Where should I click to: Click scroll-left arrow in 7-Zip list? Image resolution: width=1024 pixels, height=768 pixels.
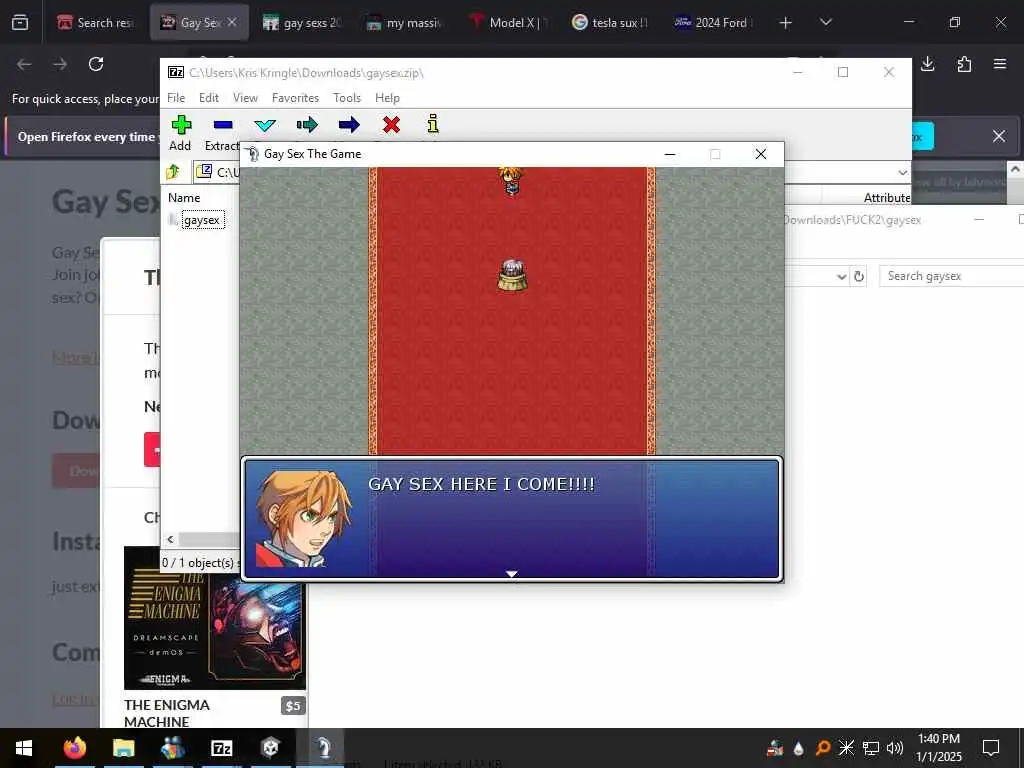170,539
